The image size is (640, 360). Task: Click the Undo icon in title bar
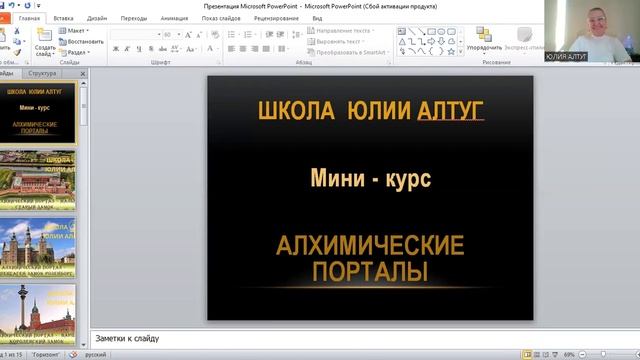(x=12, y=5)
